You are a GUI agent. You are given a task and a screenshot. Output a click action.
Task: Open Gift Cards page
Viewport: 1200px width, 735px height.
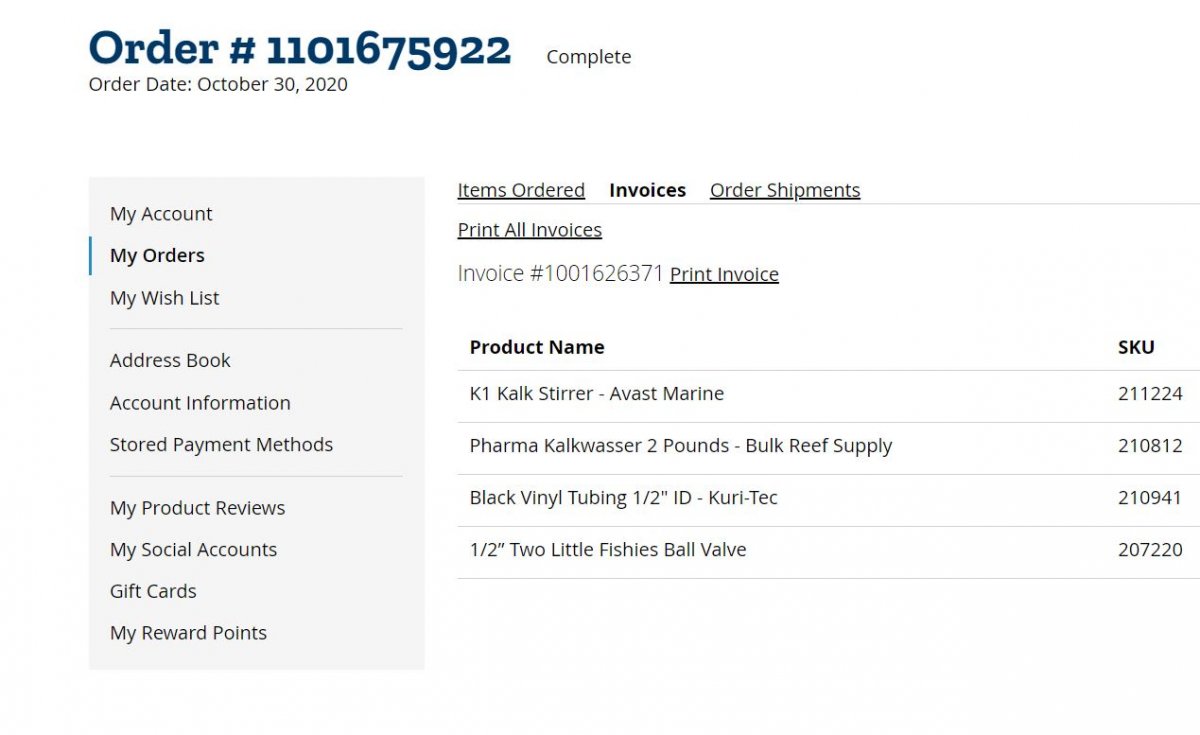point(153,591)
